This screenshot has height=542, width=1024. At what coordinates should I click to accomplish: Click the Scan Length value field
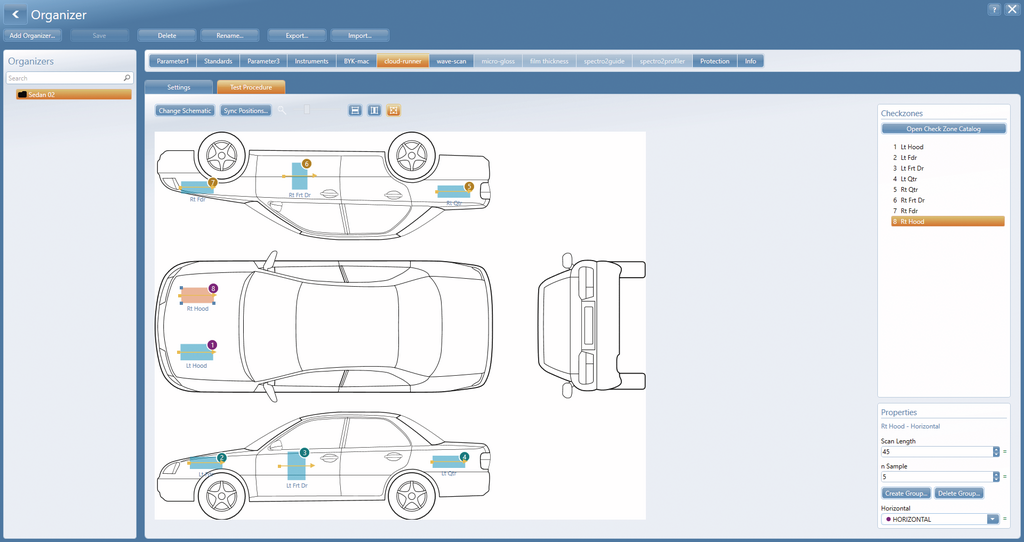coord(936,451)
